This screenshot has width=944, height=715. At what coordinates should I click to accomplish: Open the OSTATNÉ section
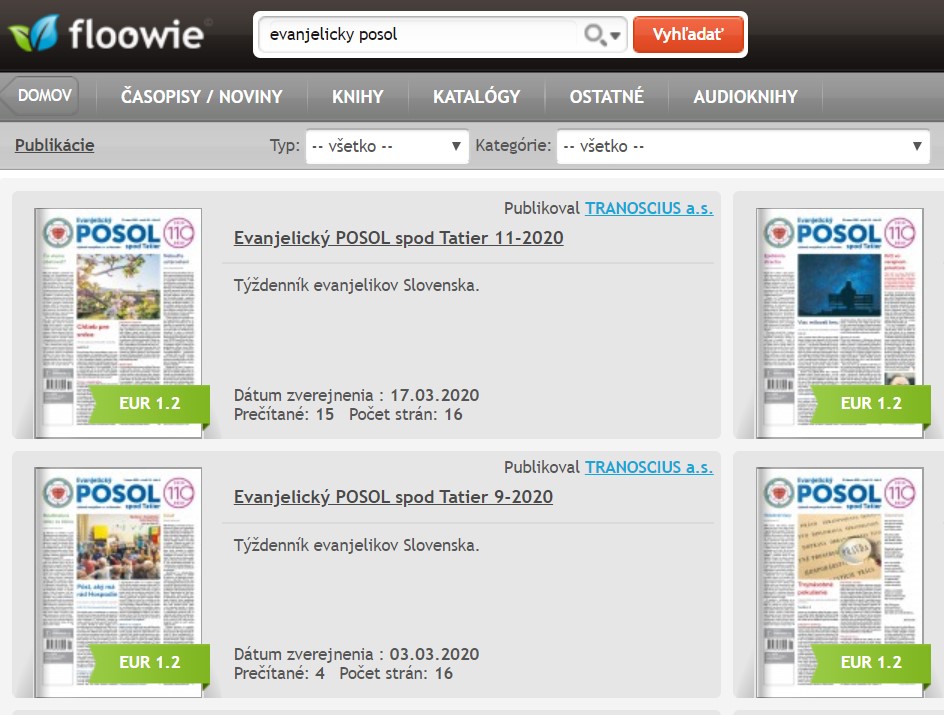click(x=607, y=96)
